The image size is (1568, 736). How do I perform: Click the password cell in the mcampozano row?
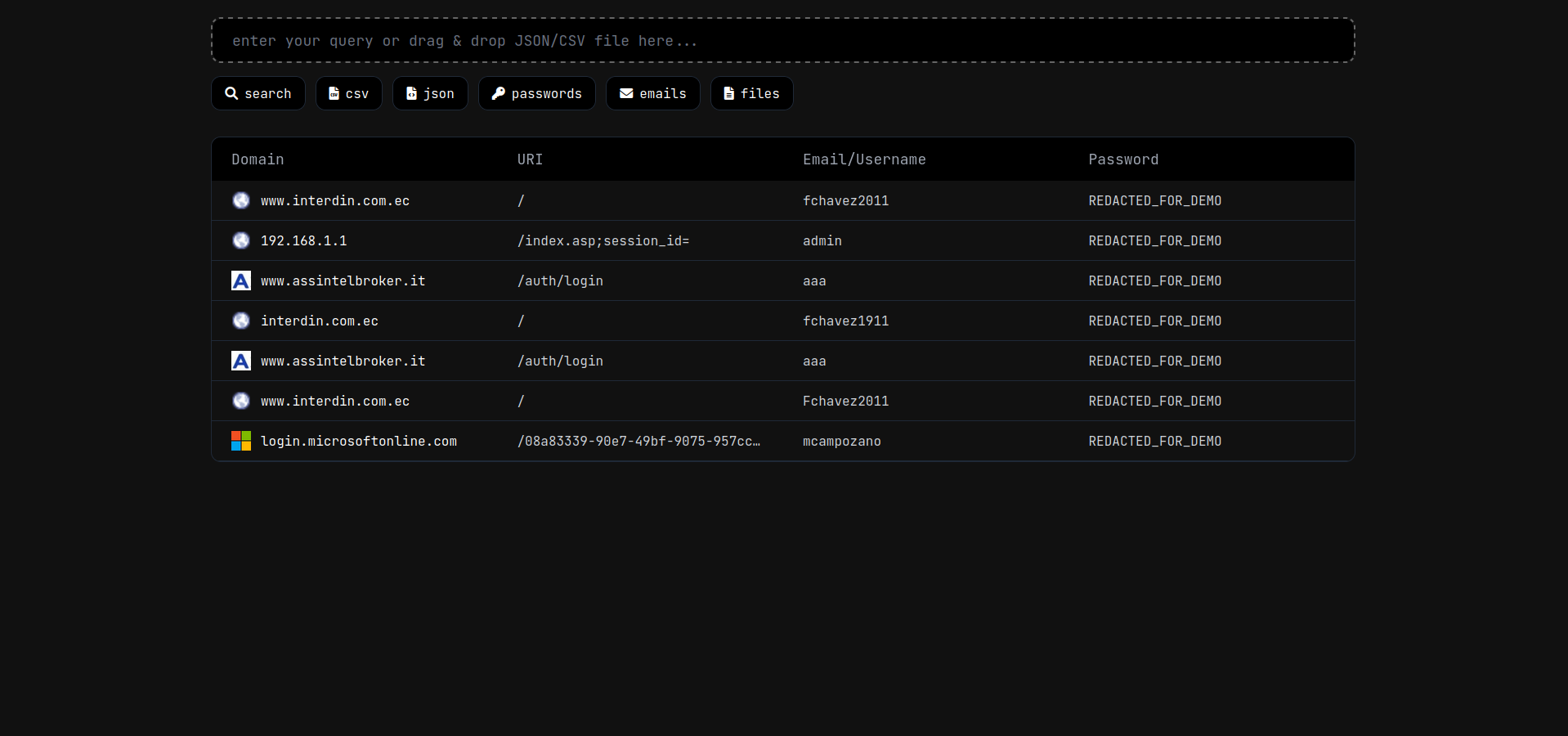click(1155, 441)
